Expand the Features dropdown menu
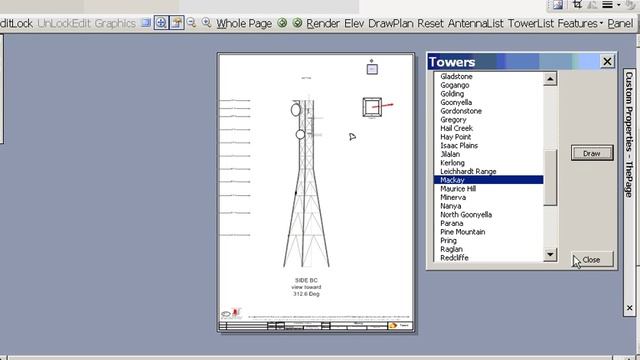The image size is (640, 360). 580,23
